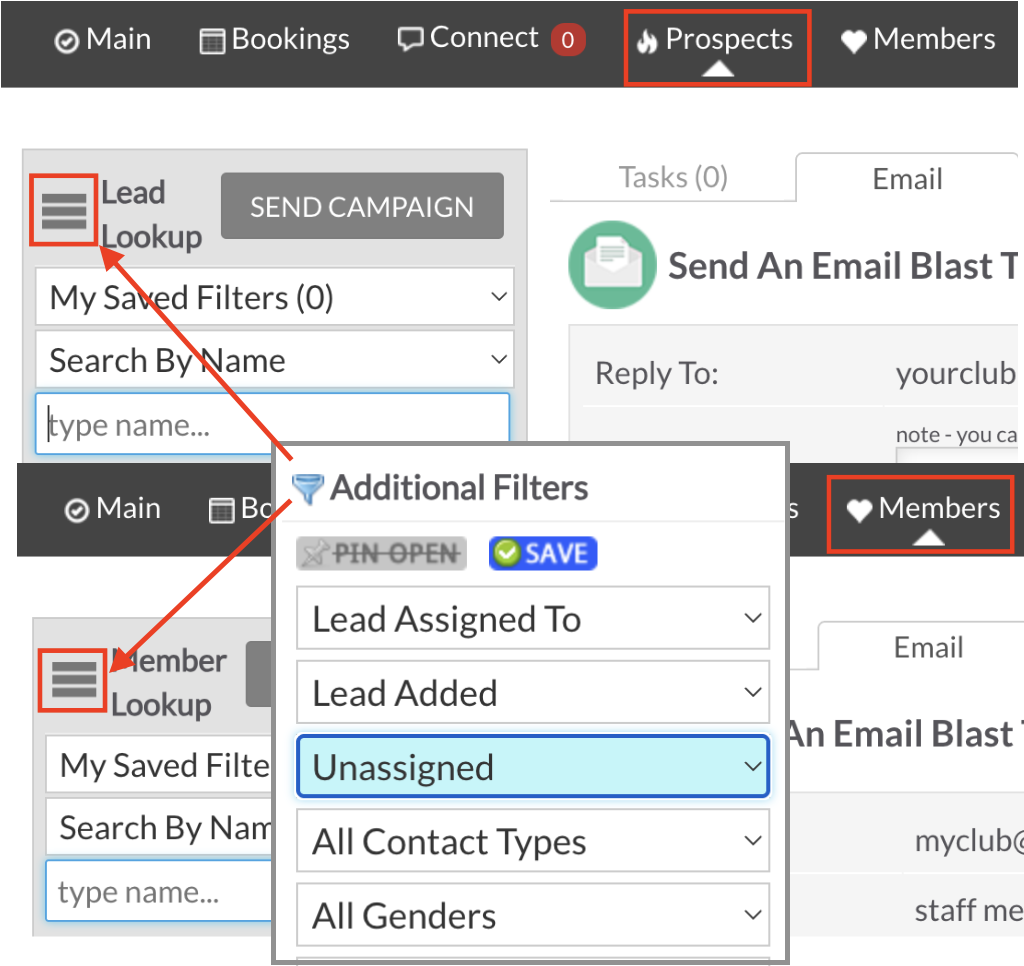Expand the All Contact Types dropdown
This screenshot has height=966, width=1024.
(533, 841)
